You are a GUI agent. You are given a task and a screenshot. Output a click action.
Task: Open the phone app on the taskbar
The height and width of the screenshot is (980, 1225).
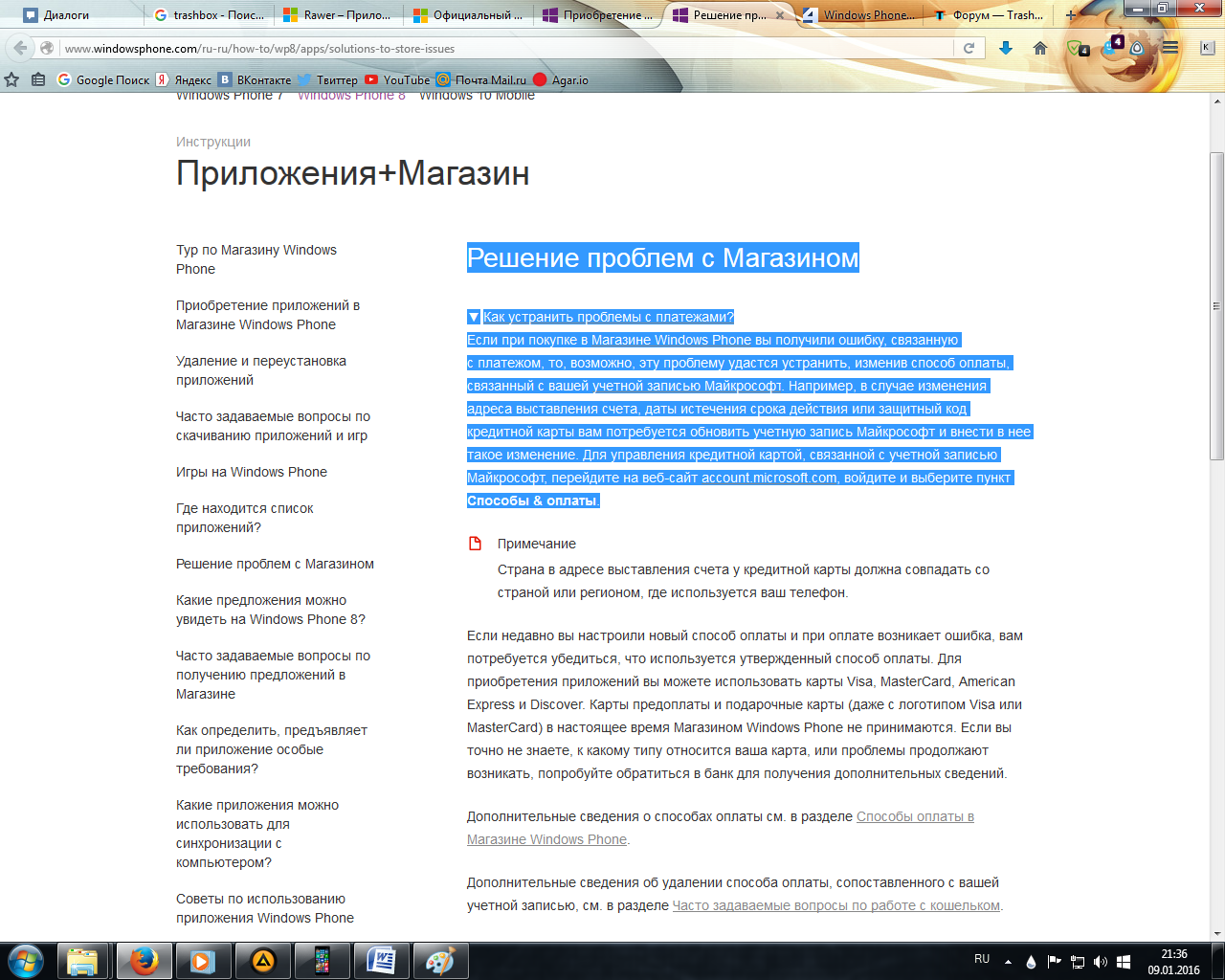[322, 960]
